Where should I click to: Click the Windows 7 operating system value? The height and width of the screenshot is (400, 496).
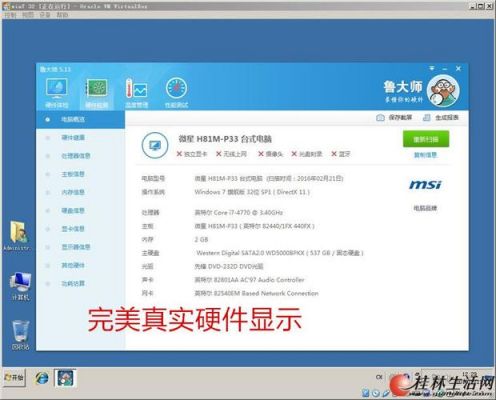(252, 192)
